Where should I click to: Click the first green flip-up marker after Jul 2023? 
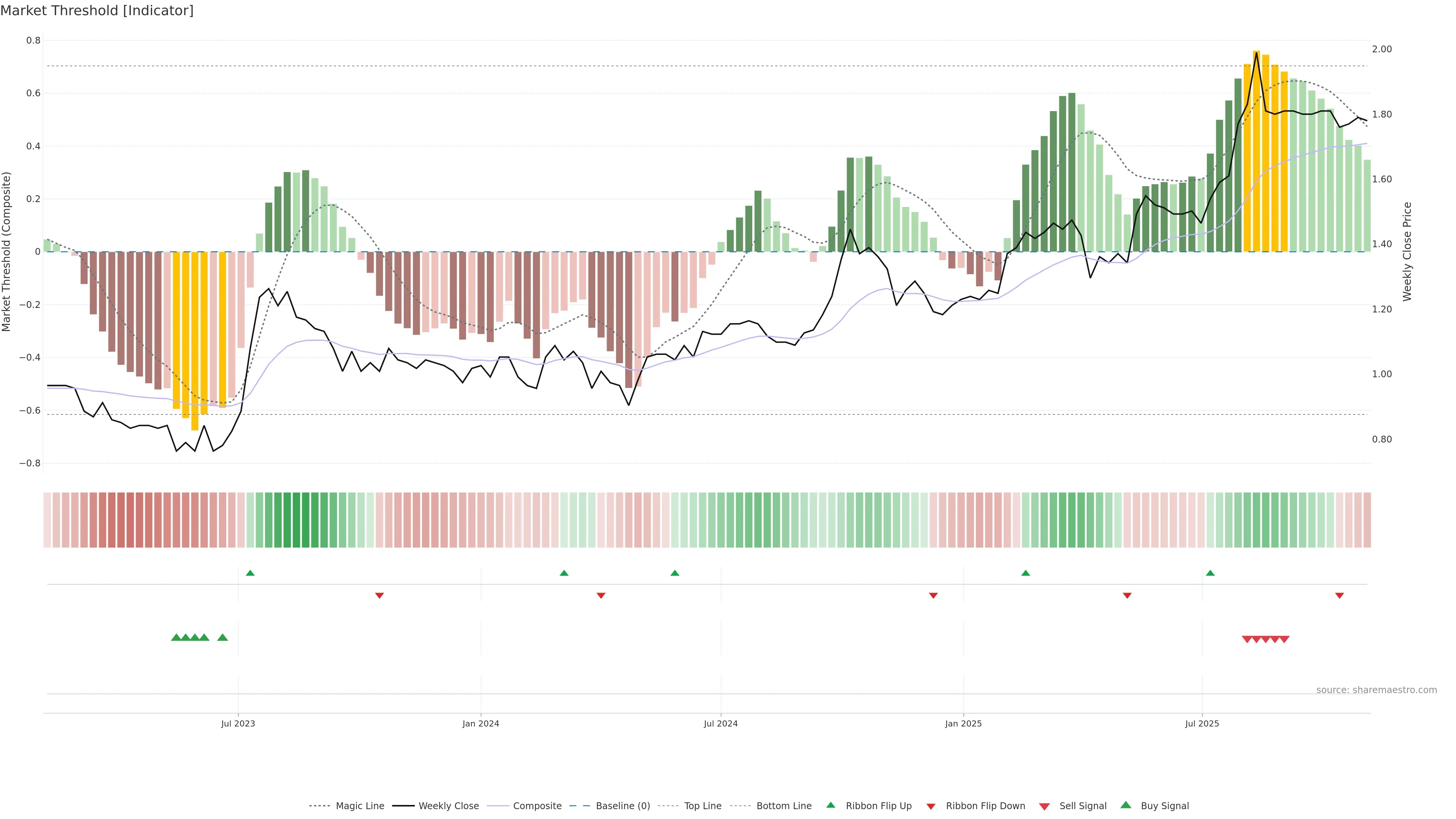pyautogui.click(x=250, y=573)
